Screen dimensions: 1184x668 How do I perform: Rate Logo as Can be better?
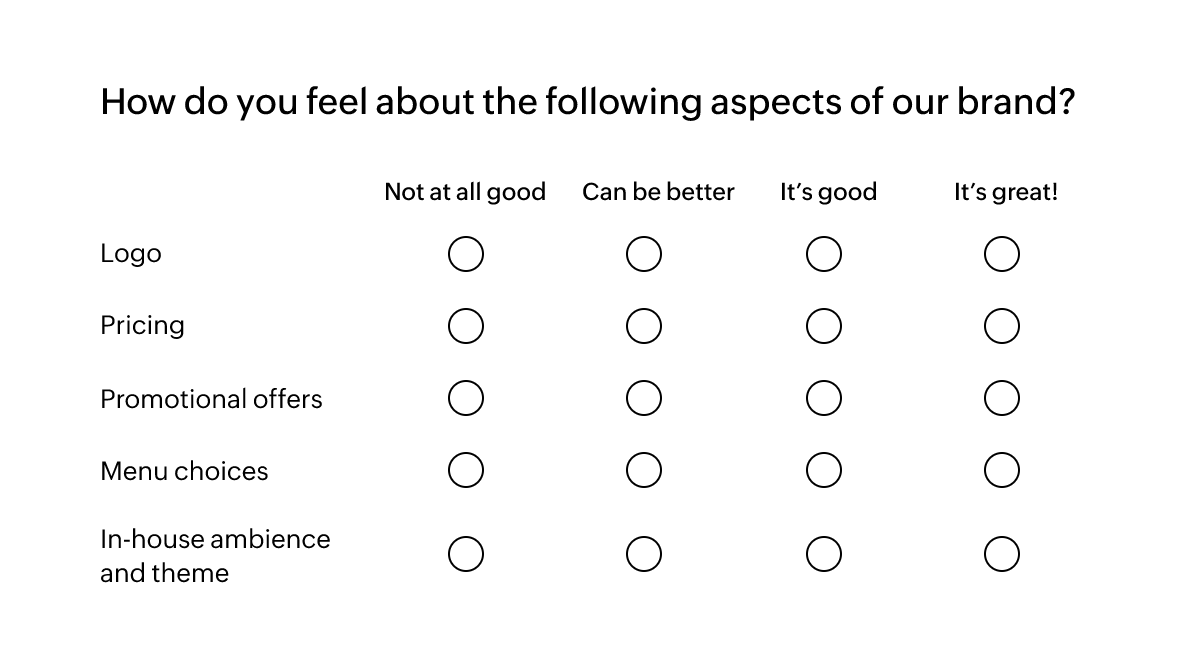coord(644,254)
